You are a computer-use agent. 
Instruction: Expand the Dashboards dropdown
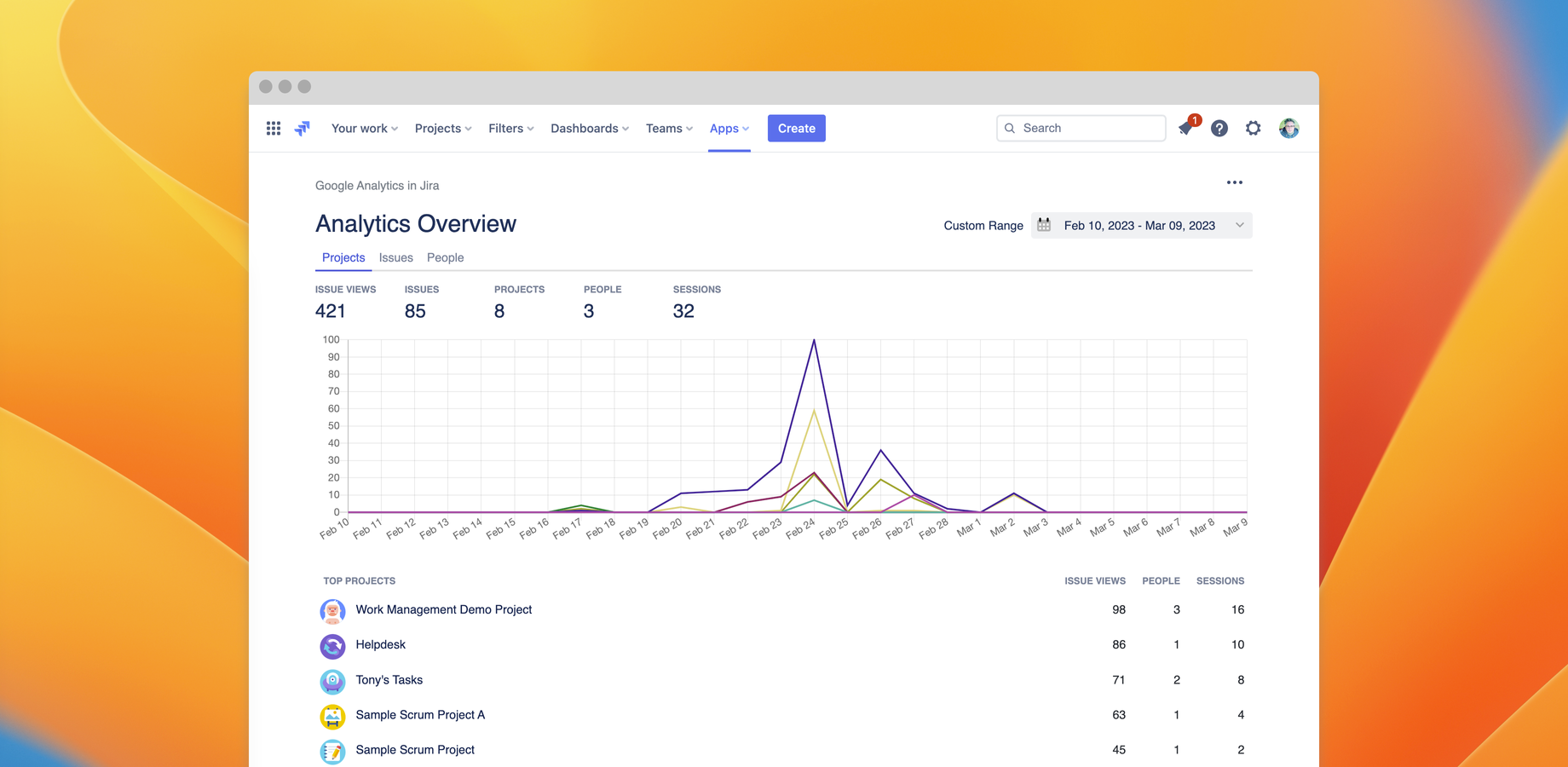click(x=590, y=129)
